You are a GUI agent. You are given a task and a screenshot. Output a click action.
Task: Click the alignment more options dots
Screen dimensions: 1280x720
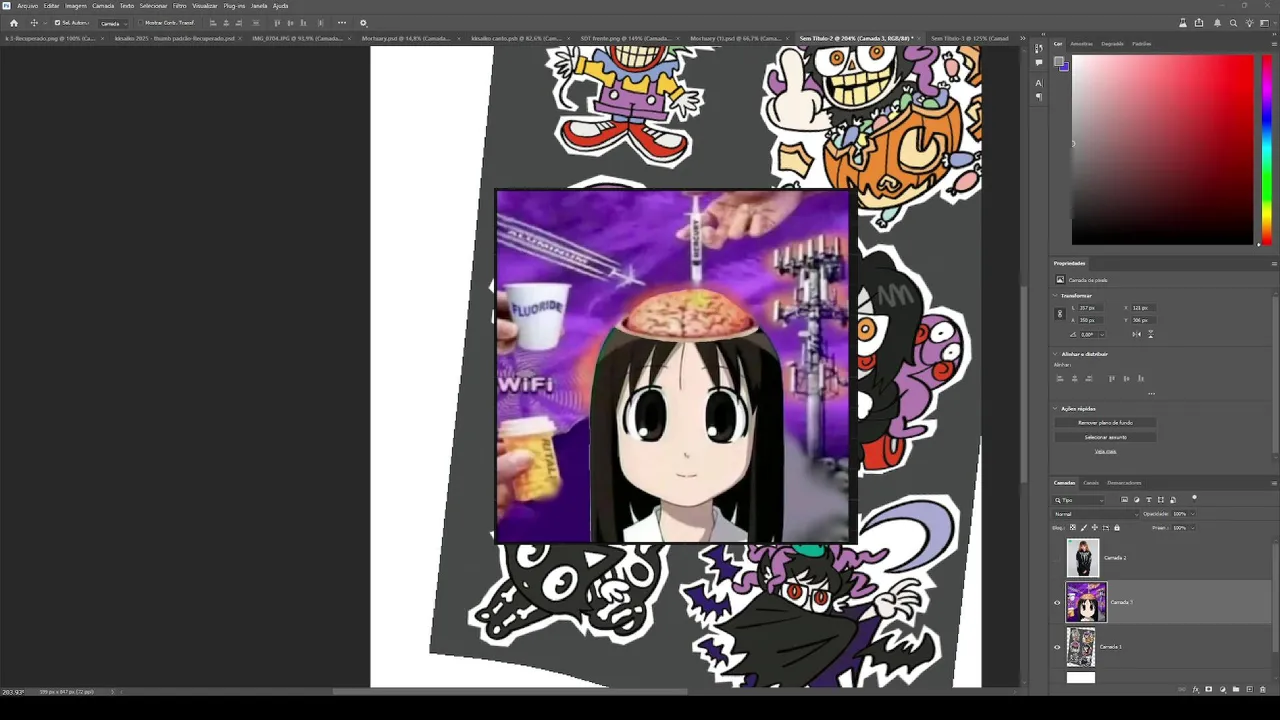pyautogui.click(x=1151, y=393)
